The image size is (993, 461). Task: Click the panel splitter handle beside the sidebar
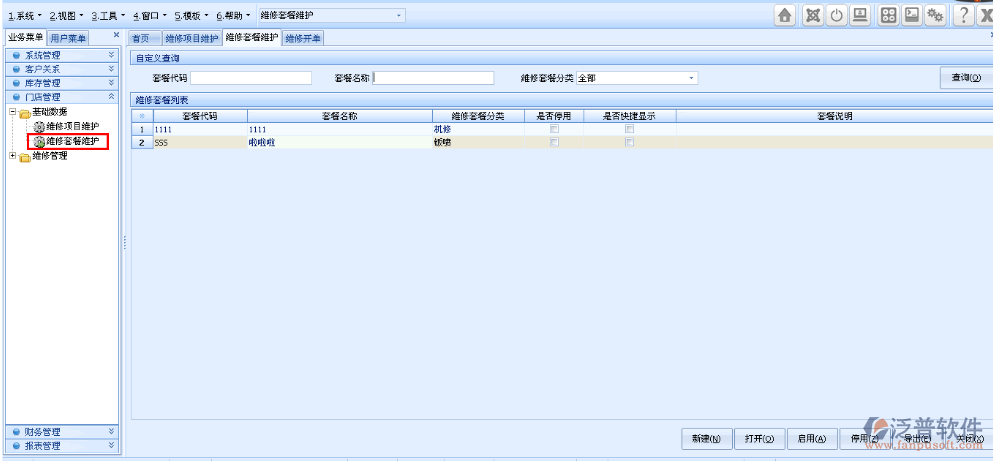[x=125, y=243]
